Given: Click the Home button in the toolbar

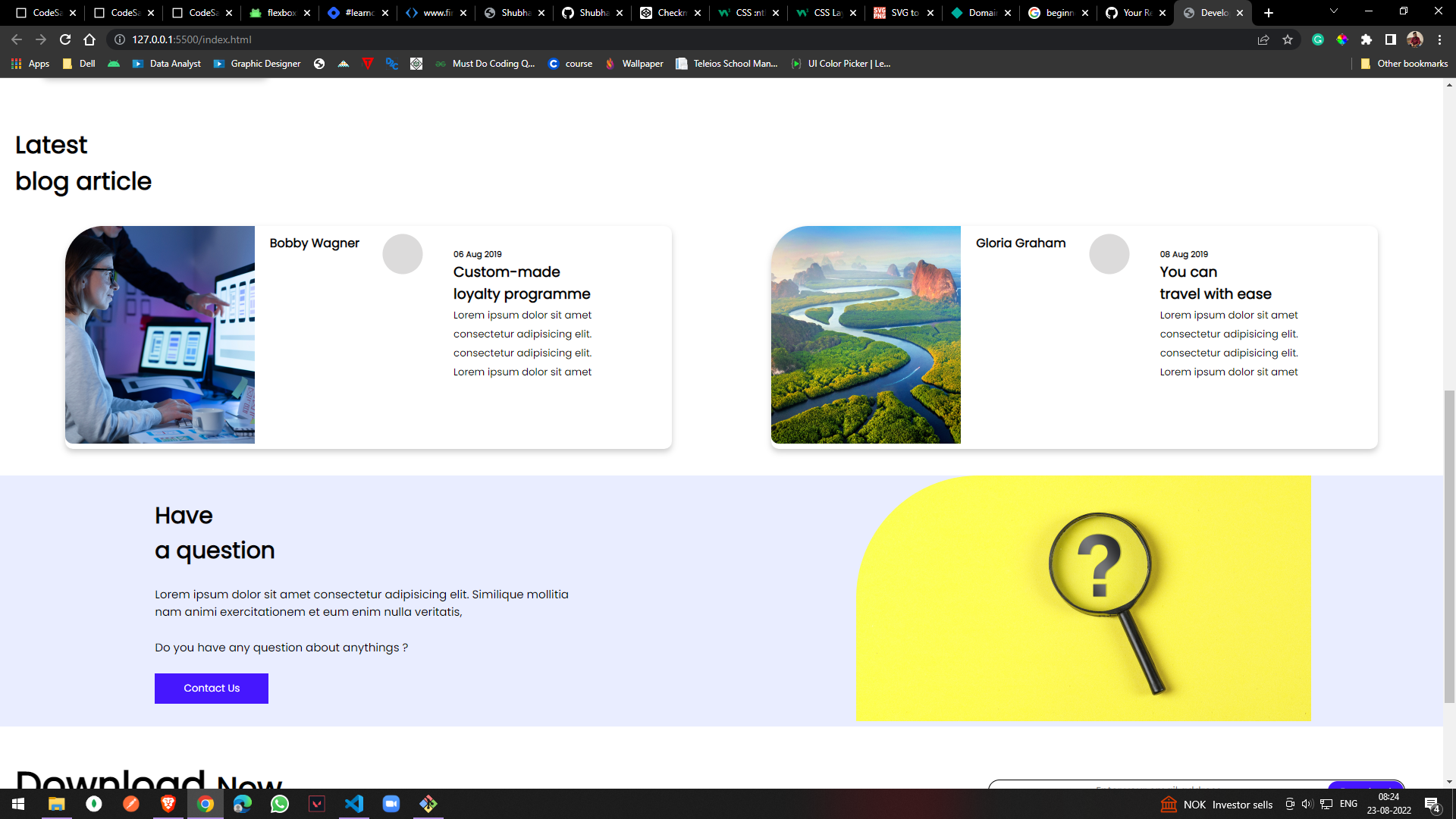Looking at the screenshot, I should coord(89,39).
